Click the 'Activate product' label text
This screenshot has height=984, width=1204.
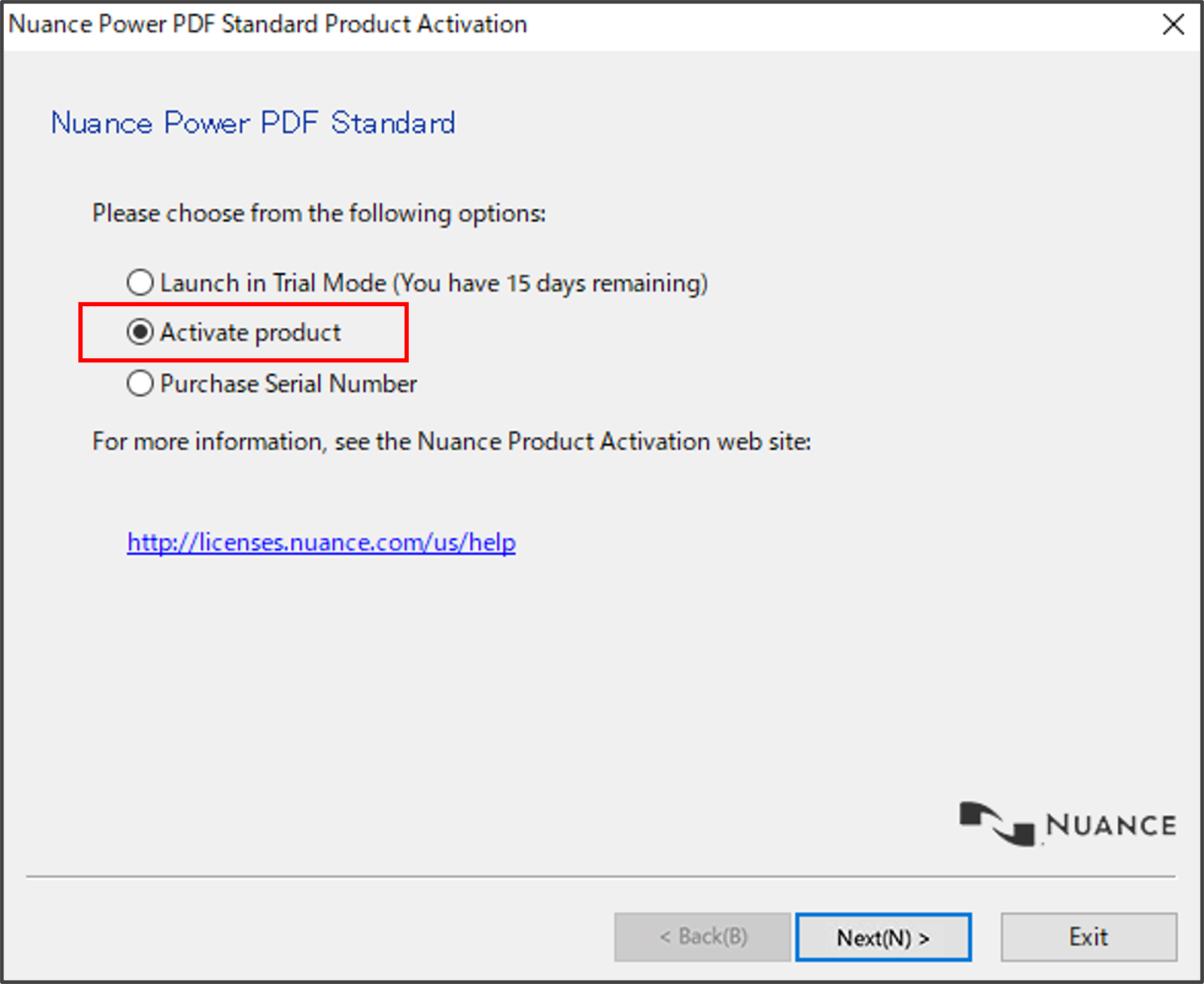point(250,333)
